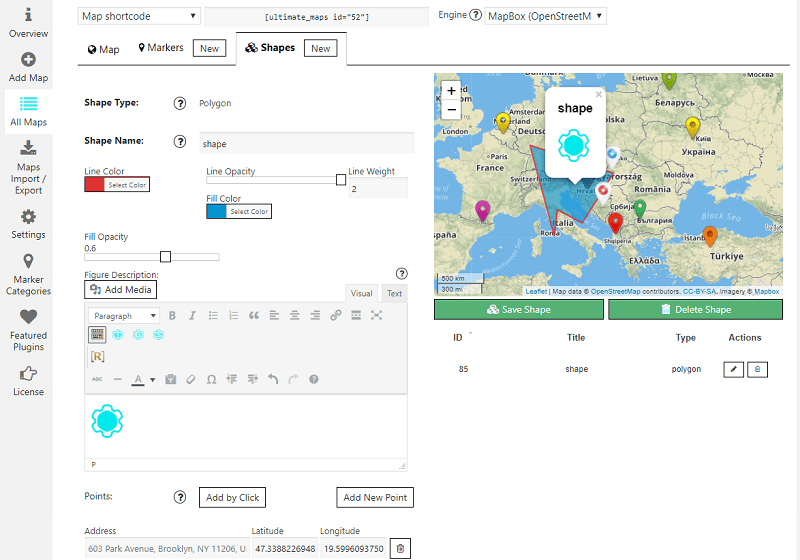Viewport: 800px width, 560px height.
Task: Click the Save Shape button
Action: click(519, 310)
